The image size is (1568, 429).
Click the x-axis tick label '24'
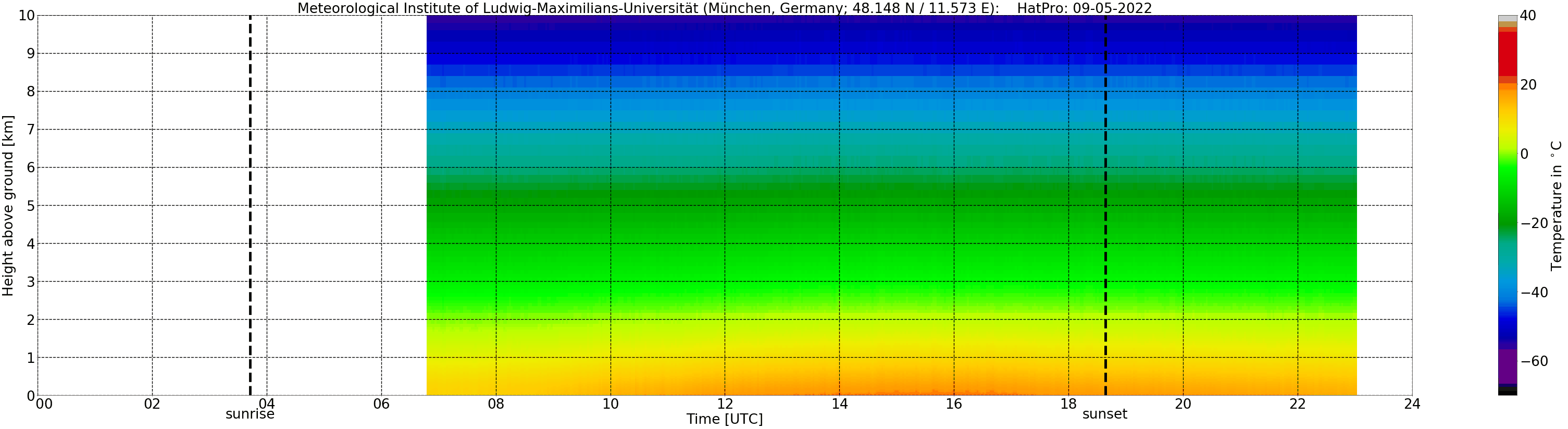point(1412,404)
